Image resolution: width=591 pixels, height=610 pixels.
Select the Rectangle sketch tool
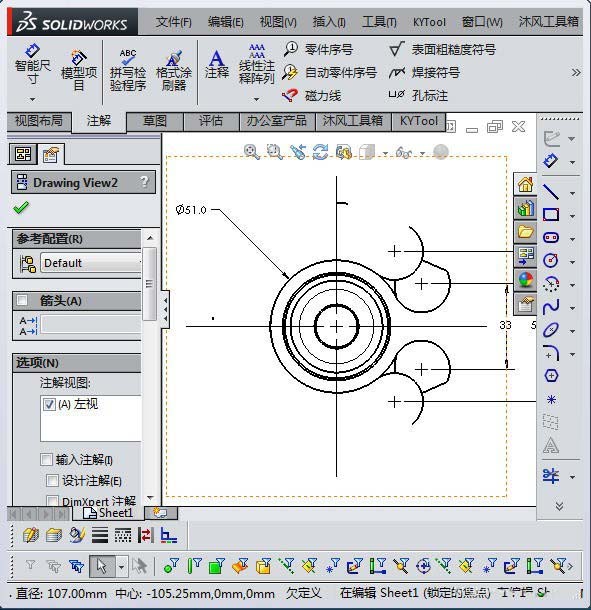(551, 214)
